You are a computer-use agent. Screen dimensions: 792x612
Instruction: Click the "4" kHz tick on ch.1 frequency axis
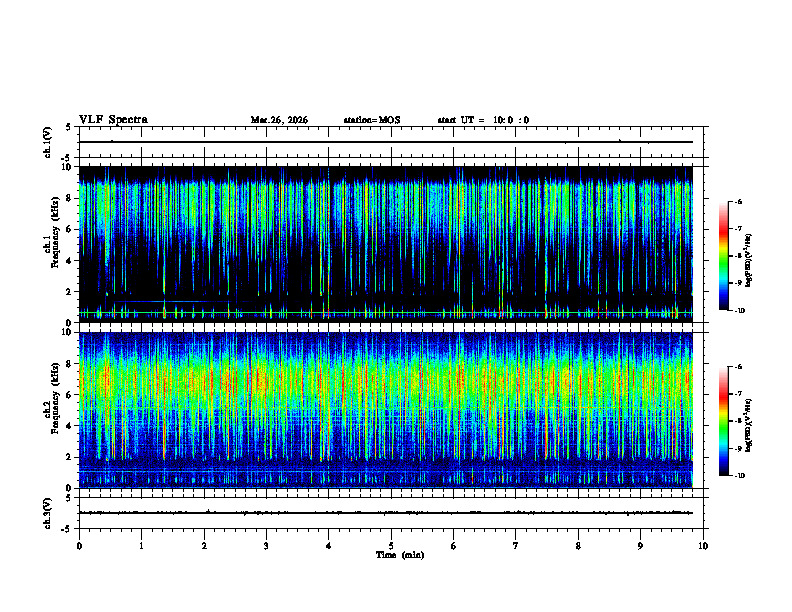[70, 260]
